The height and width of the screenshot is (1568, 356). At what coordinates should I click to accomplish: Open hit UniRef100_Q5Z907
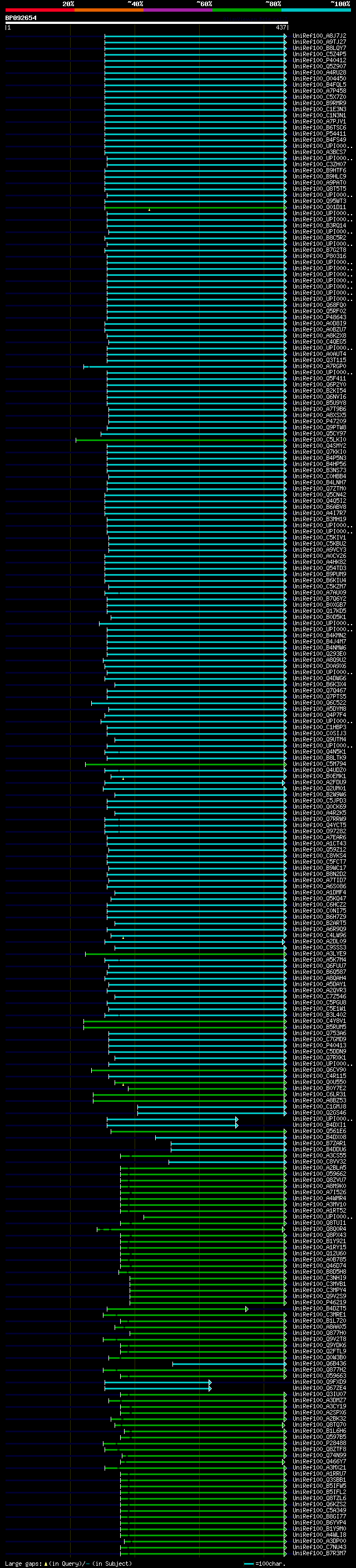(x=319, y=66)
